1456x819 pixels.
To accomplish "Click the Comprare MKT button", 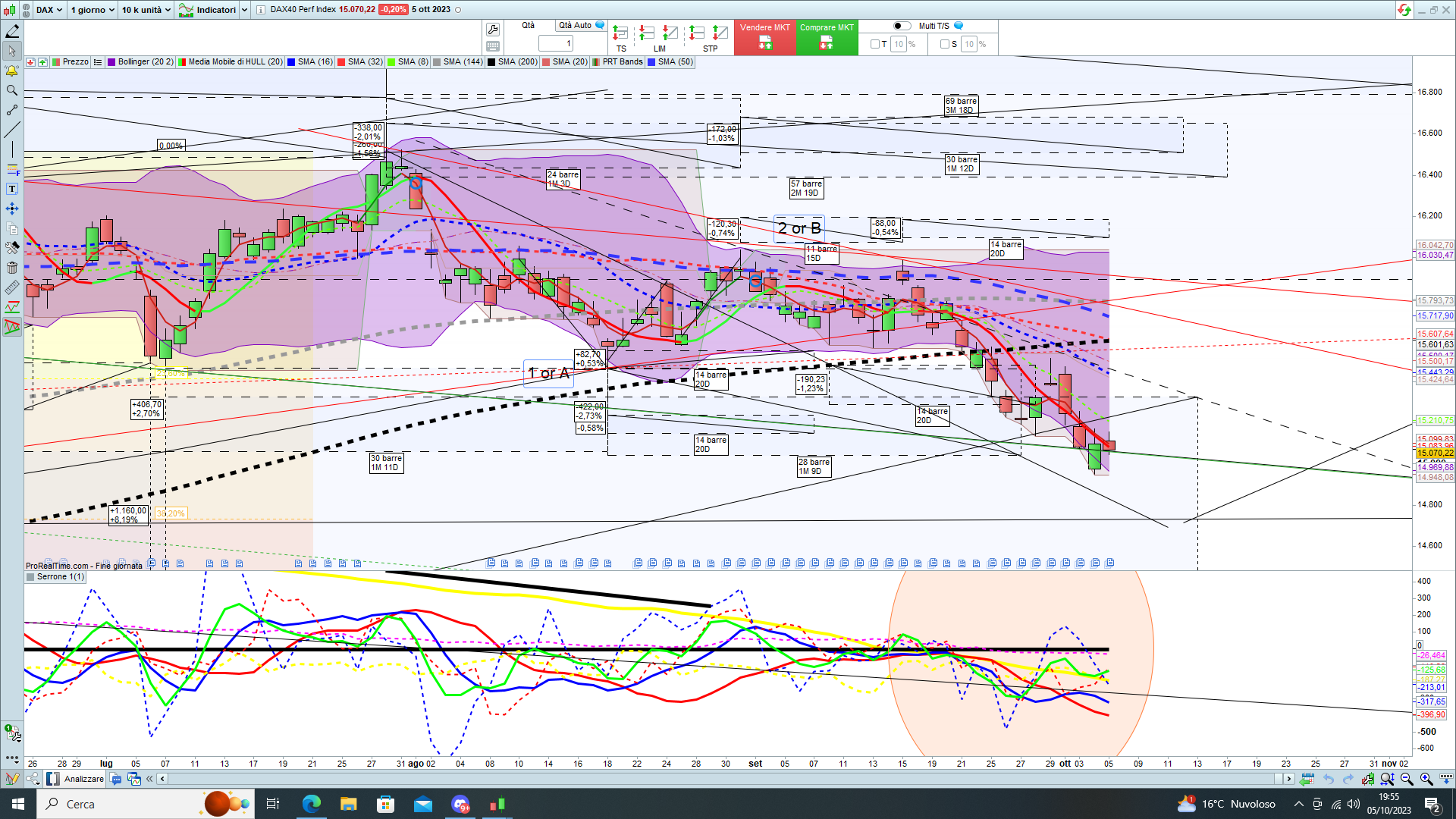I will [x=827, y=37].
